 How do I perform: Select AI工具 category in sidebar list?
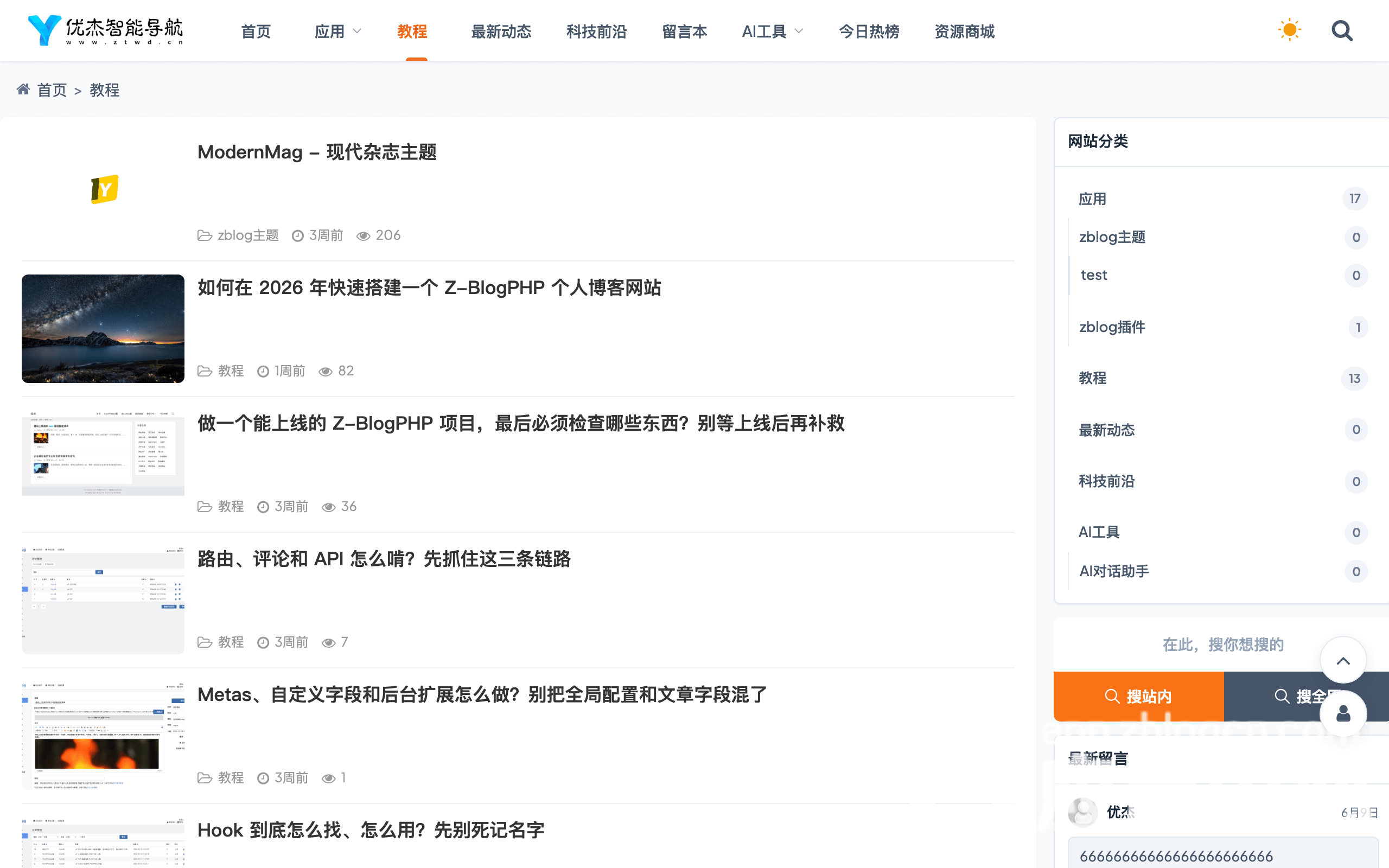click(1099, 532)
